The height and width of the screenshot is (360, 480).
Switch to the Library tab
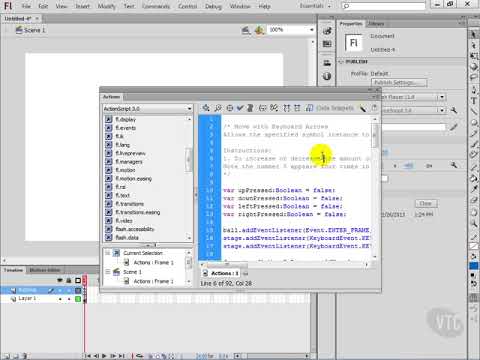click(376, 24)
